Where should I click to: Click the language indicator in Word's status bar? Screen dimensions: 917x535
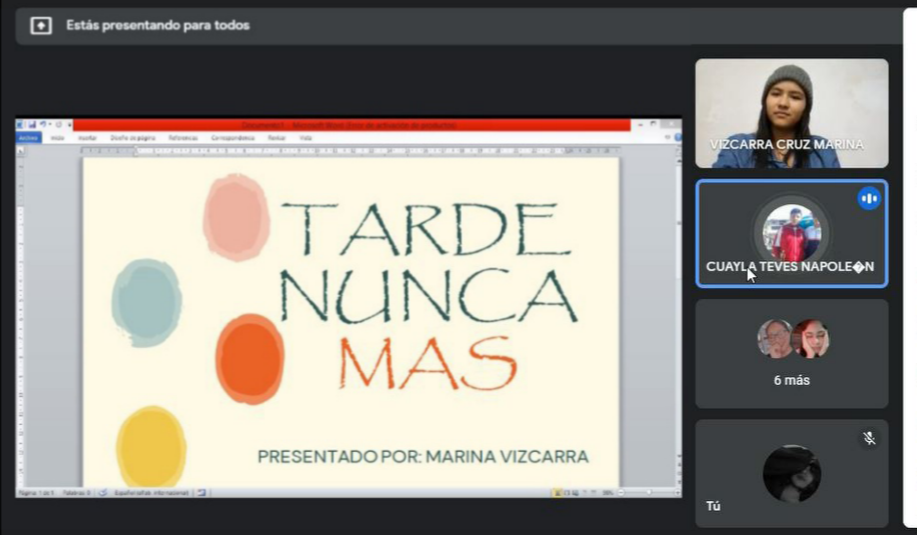pyautogui.click(x=150, y=493)
